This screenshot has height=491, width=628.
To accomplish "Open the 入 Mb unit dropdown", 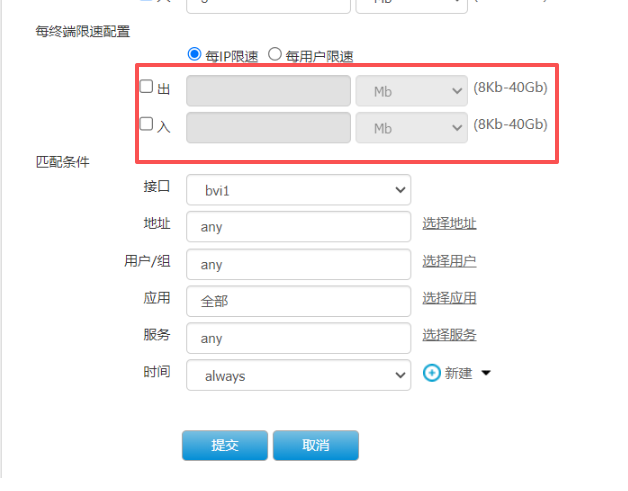I will tap(411, 128).
